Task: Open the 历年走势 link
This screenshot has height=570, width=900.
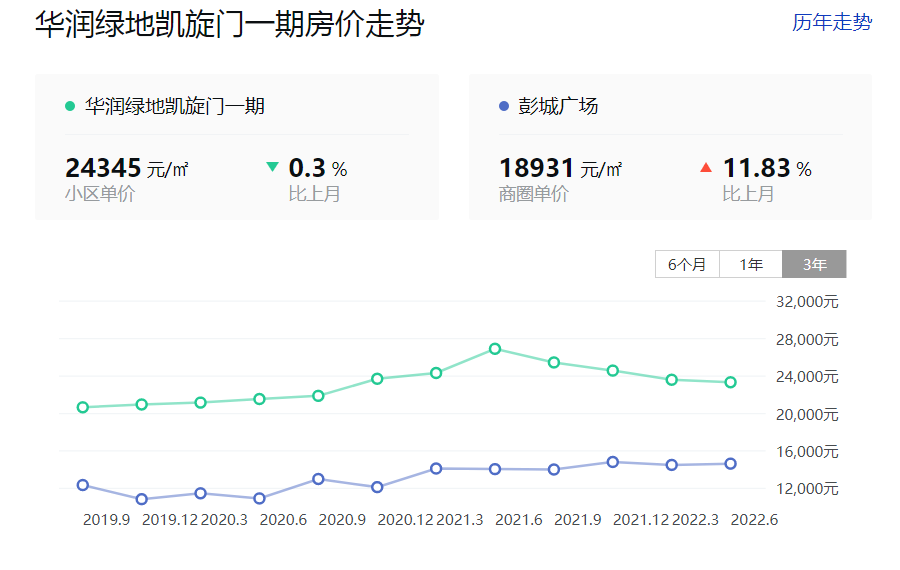Action: point(832,22)
